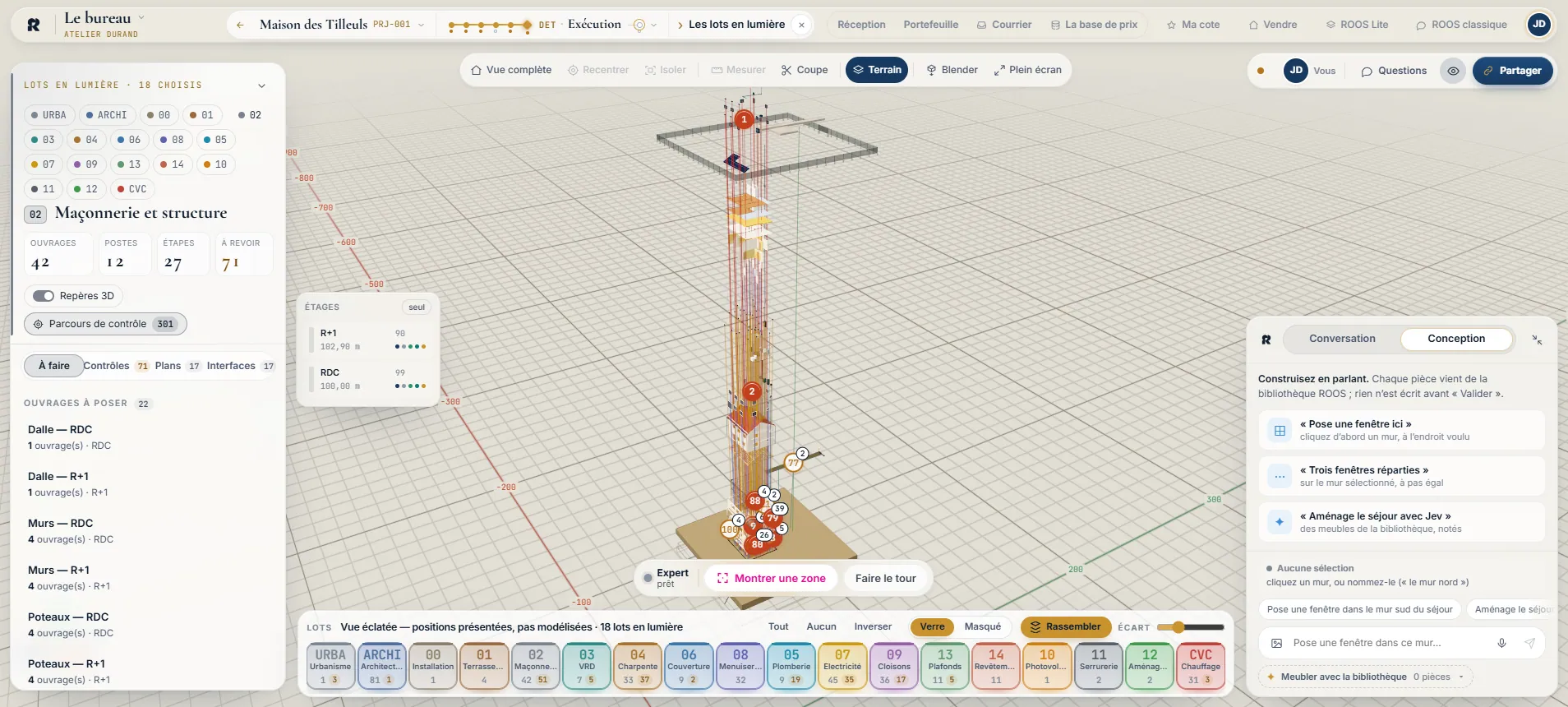Click the Rassembler button
The image size is (1568, 707).
point(1066,627)
